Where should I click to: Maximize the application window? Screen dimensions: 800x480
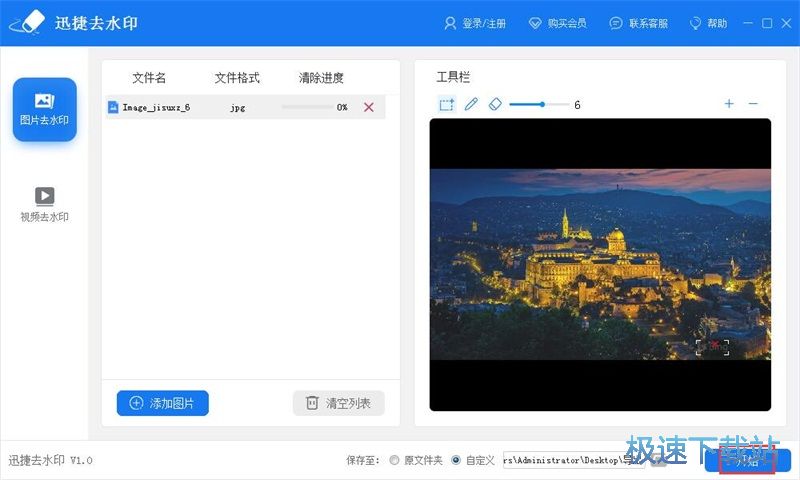tap(767, 23)
